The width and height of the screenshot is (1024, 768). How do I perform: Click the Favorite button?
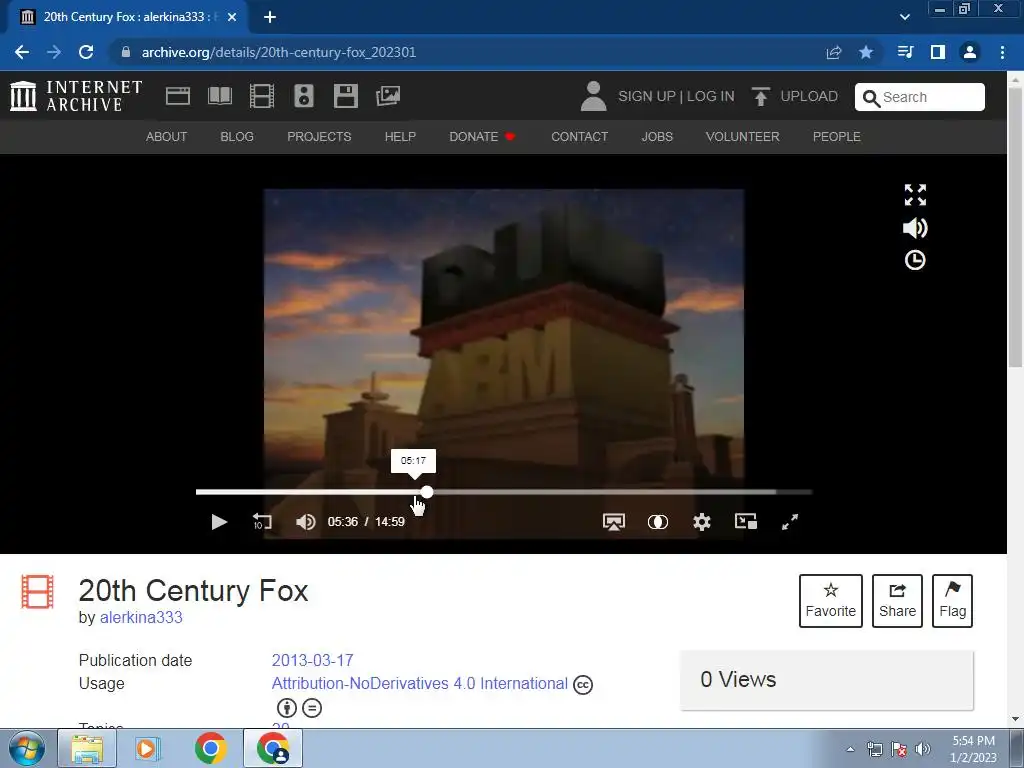(831, 601)
